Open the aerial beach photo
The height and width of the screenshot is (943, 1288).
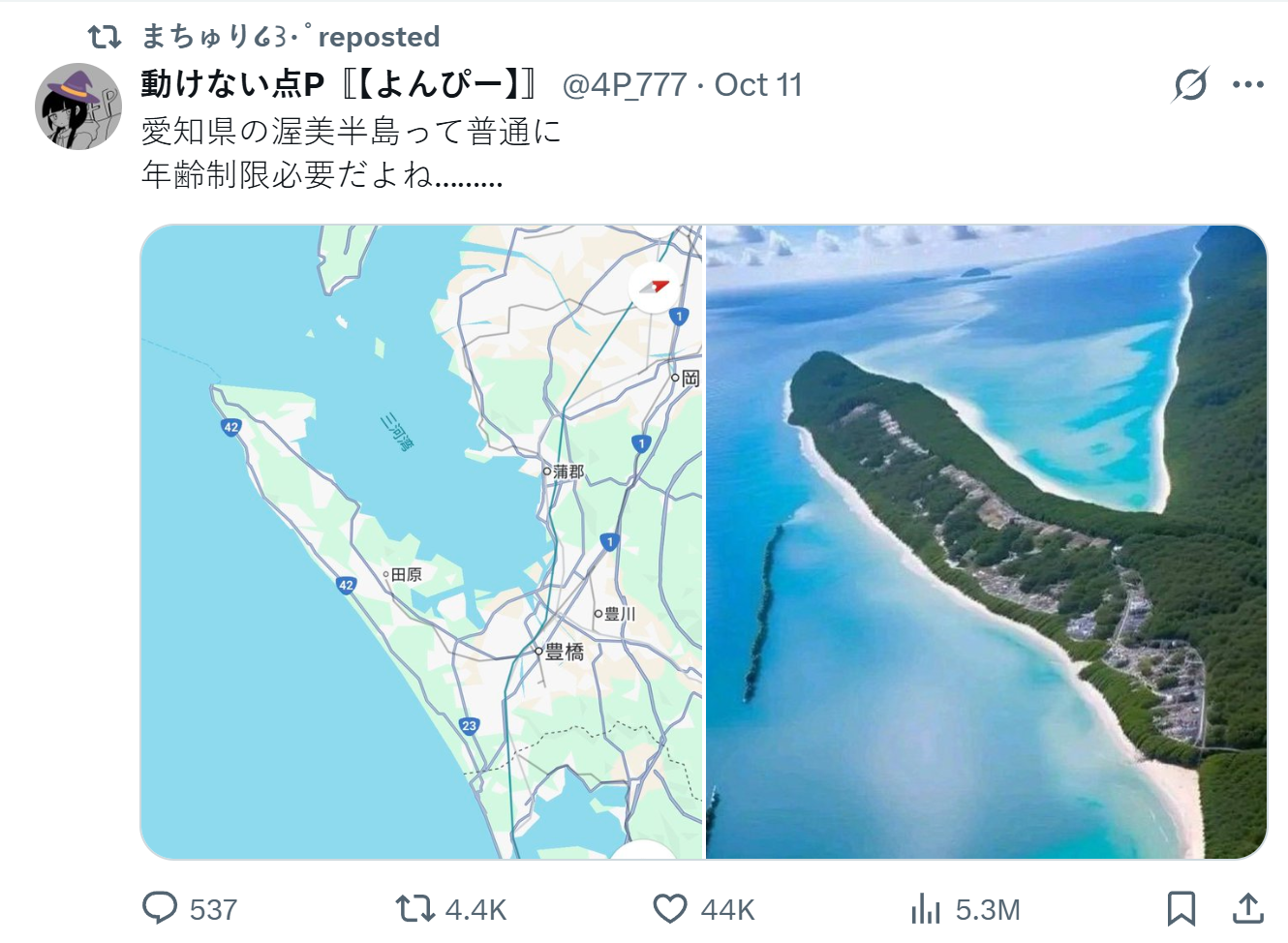tap(986, 542)
